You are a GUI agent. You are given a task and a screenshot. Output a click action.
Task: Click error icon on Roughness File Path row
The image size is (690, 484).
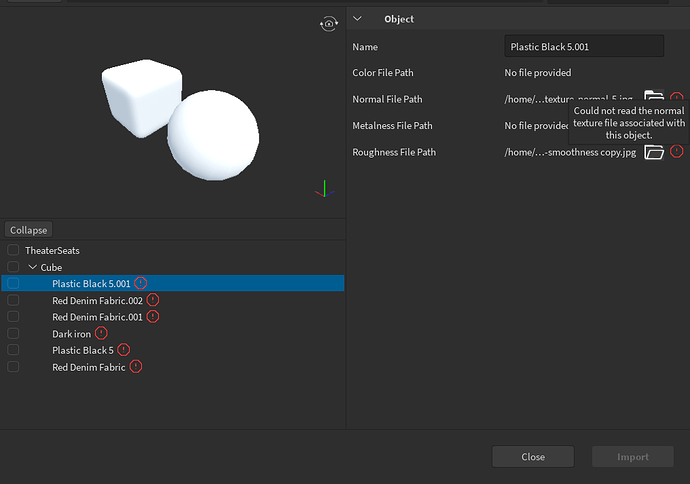coord(677,152)
